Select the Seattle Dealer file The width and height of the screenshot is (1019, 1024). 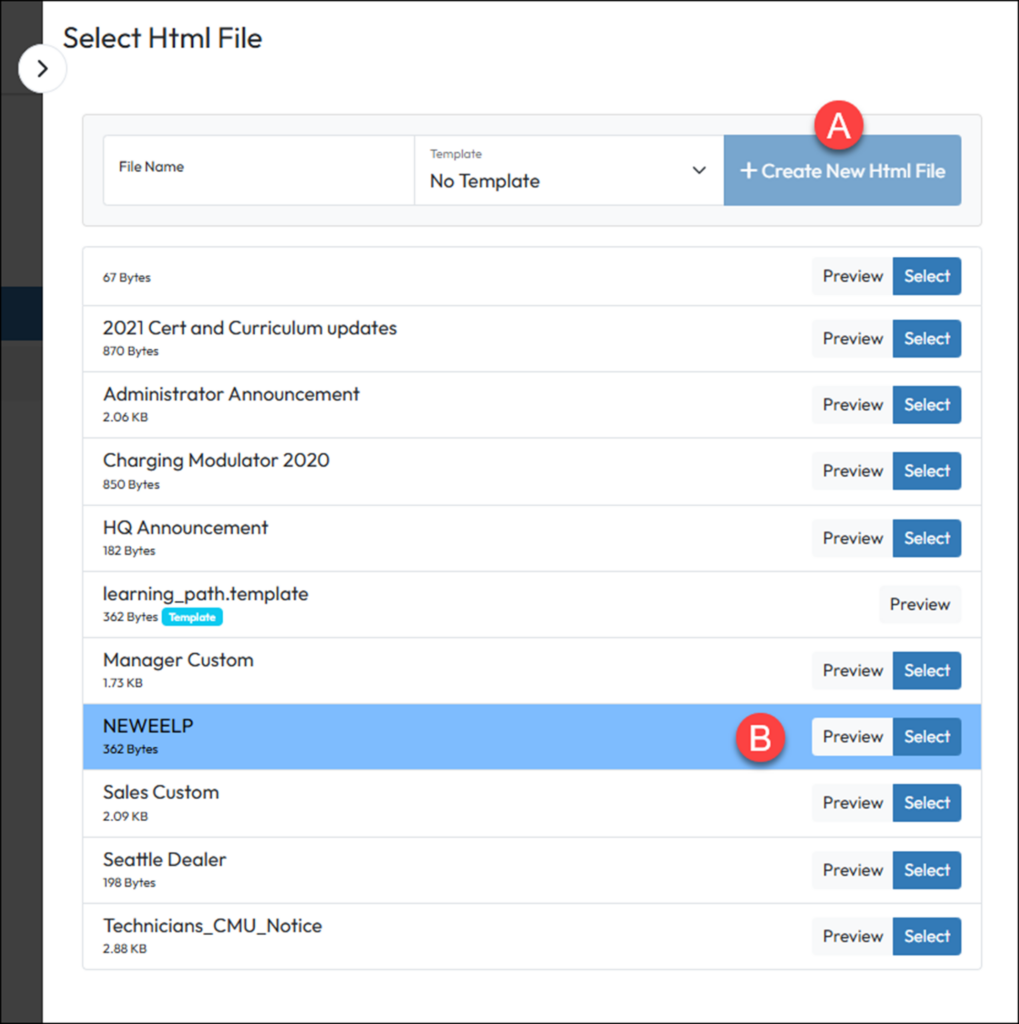[x=926, y=870]
